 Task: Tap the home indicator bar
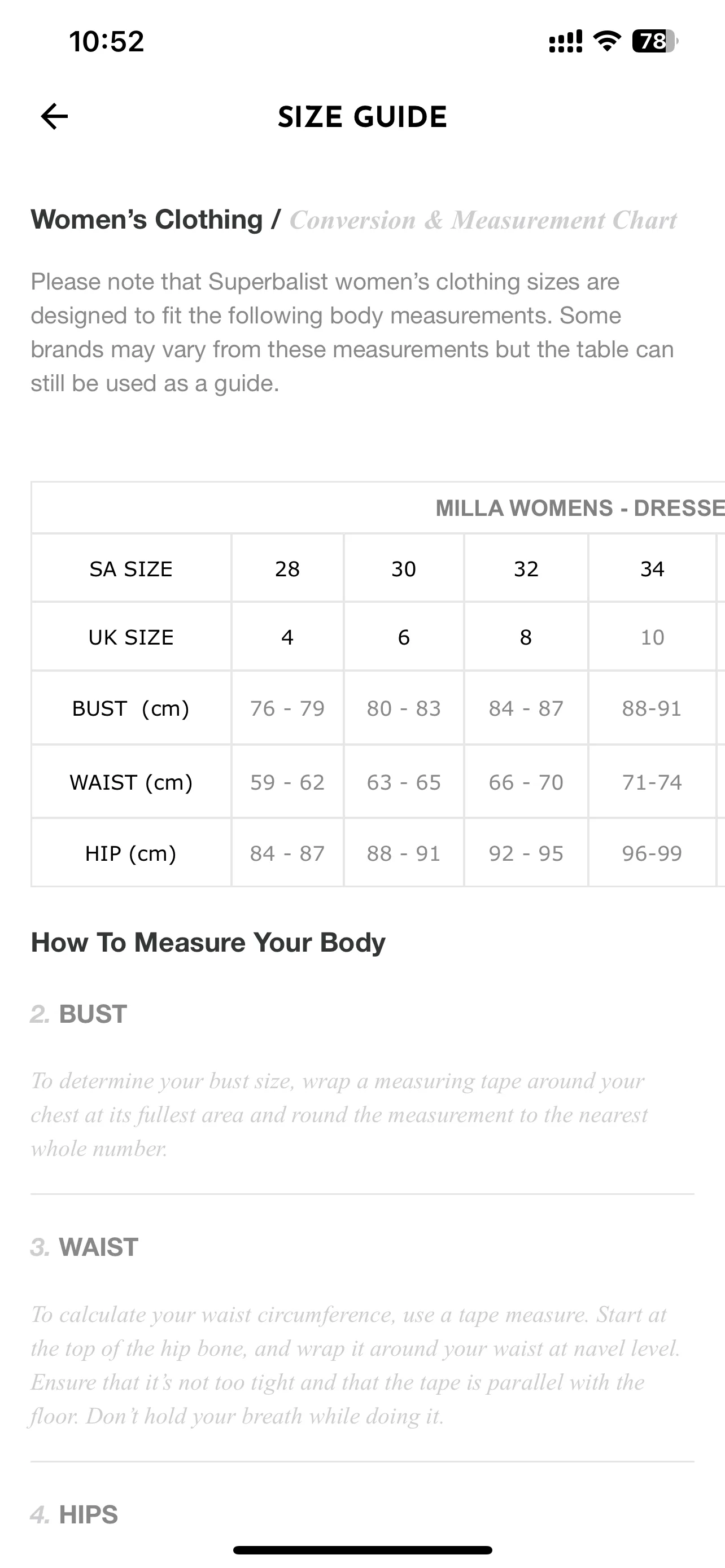tap(362, 1550)
